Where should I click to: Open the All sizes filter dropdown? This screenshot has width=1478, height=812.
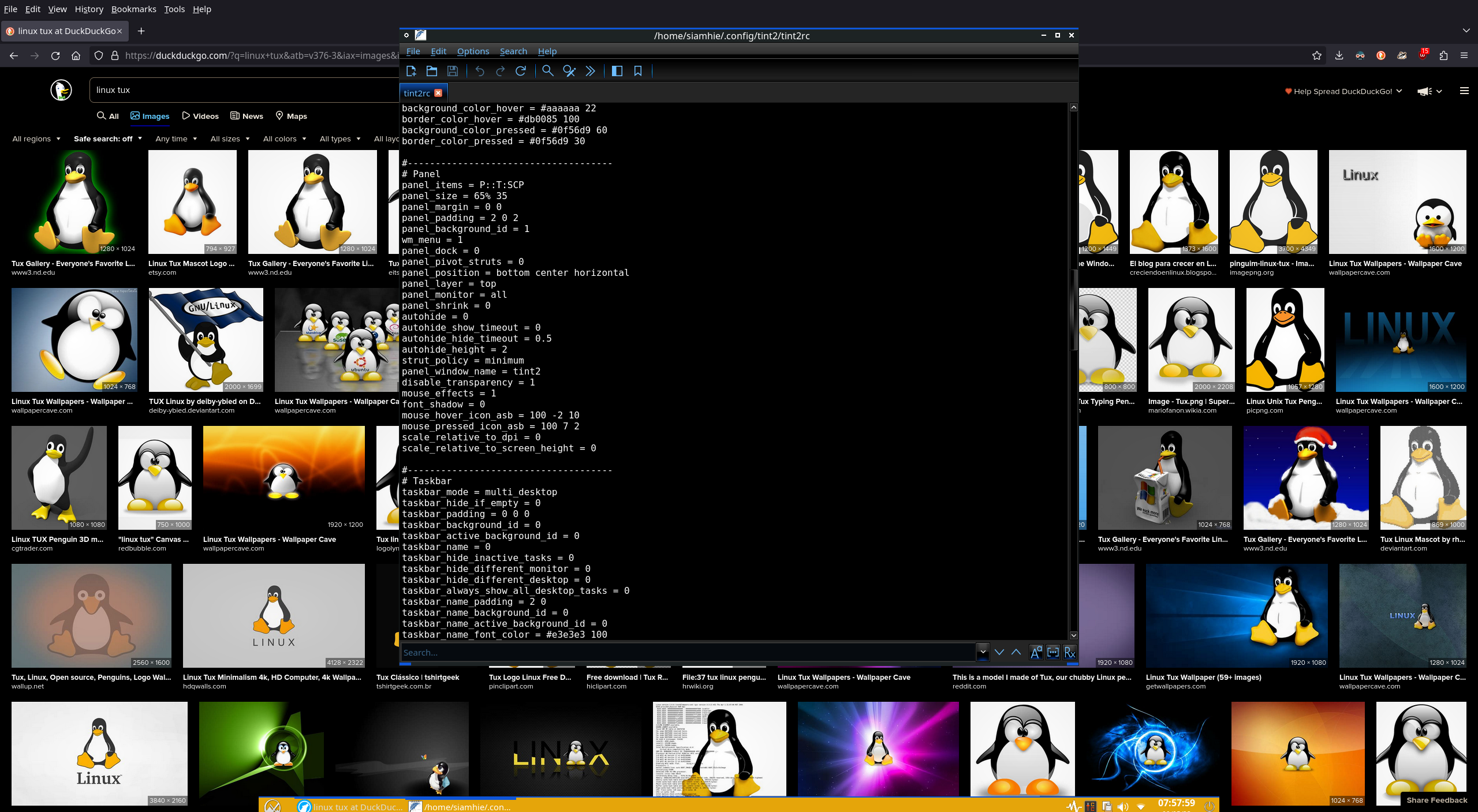click(x=230, y=139)
